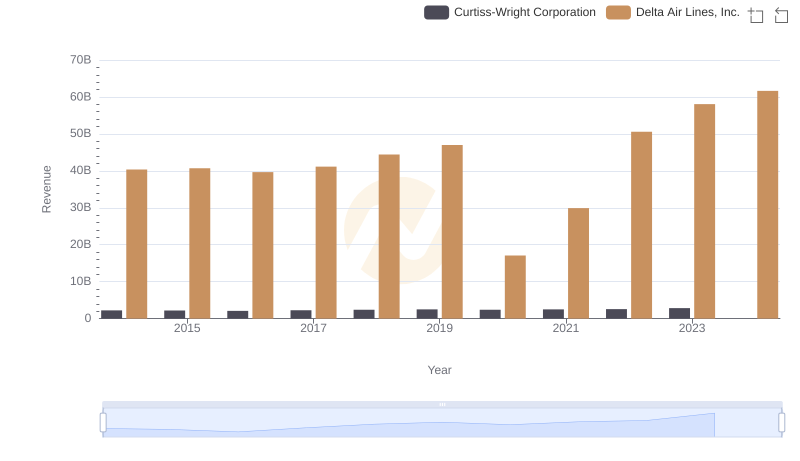Viewport: 800px width, 461px height.
Task: Click the Delta bar above the 2021 label
Action: [578, 263]
